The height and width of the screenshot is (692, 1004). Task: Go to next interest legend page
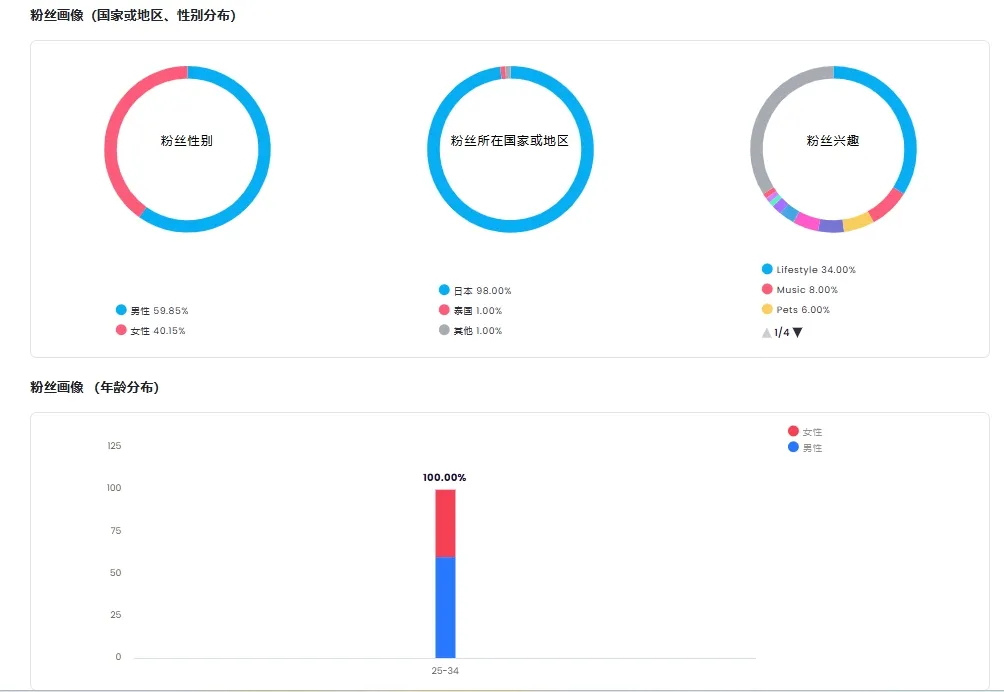coord(798,332)
